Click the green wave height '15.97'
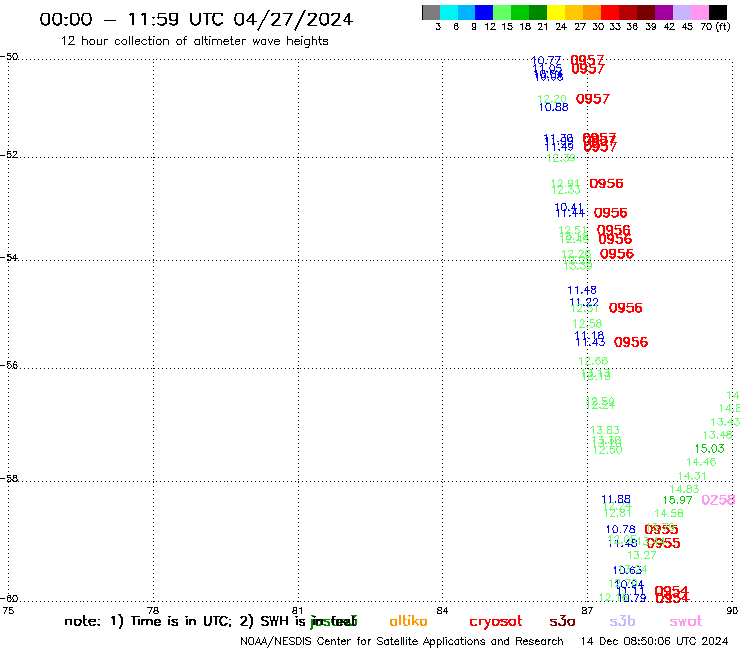Image resolution: width=740 pixels, height=650 pixels. coord(677,500)
